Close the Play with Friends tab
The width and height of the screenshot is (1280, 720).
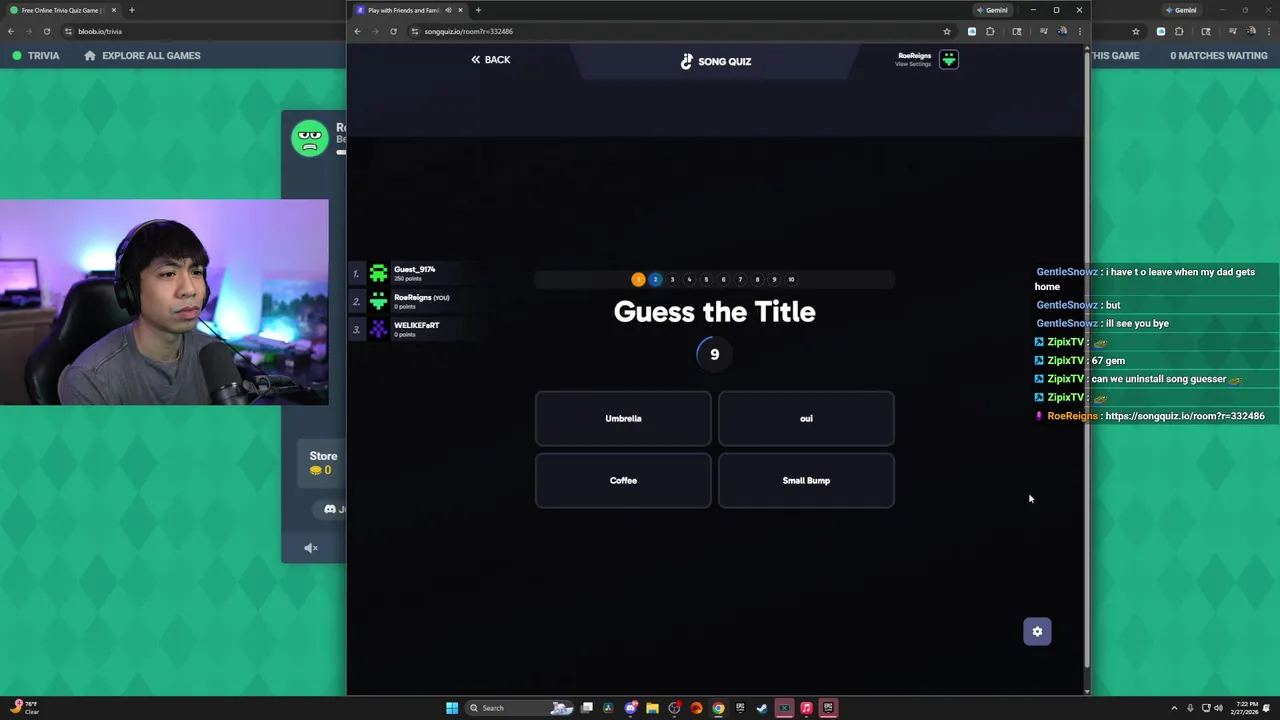click(461, 10)
